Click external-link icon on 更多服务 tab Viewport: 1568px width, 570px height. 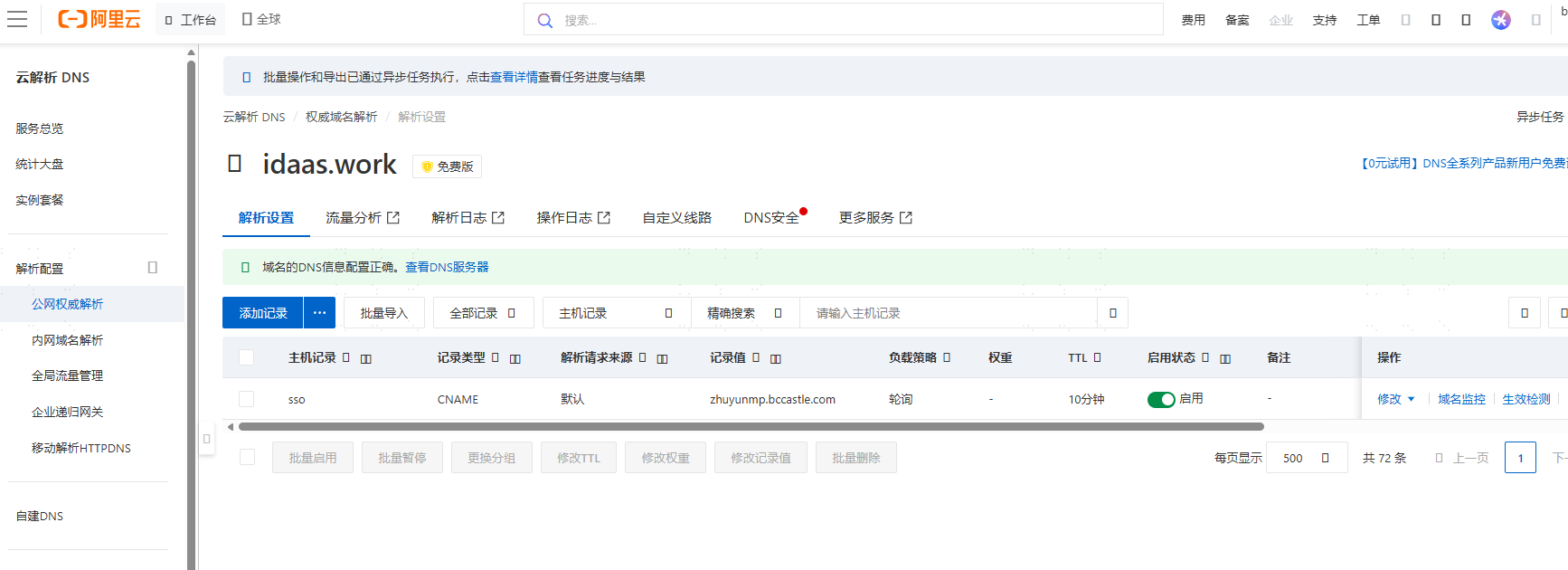tap(906, 218)
